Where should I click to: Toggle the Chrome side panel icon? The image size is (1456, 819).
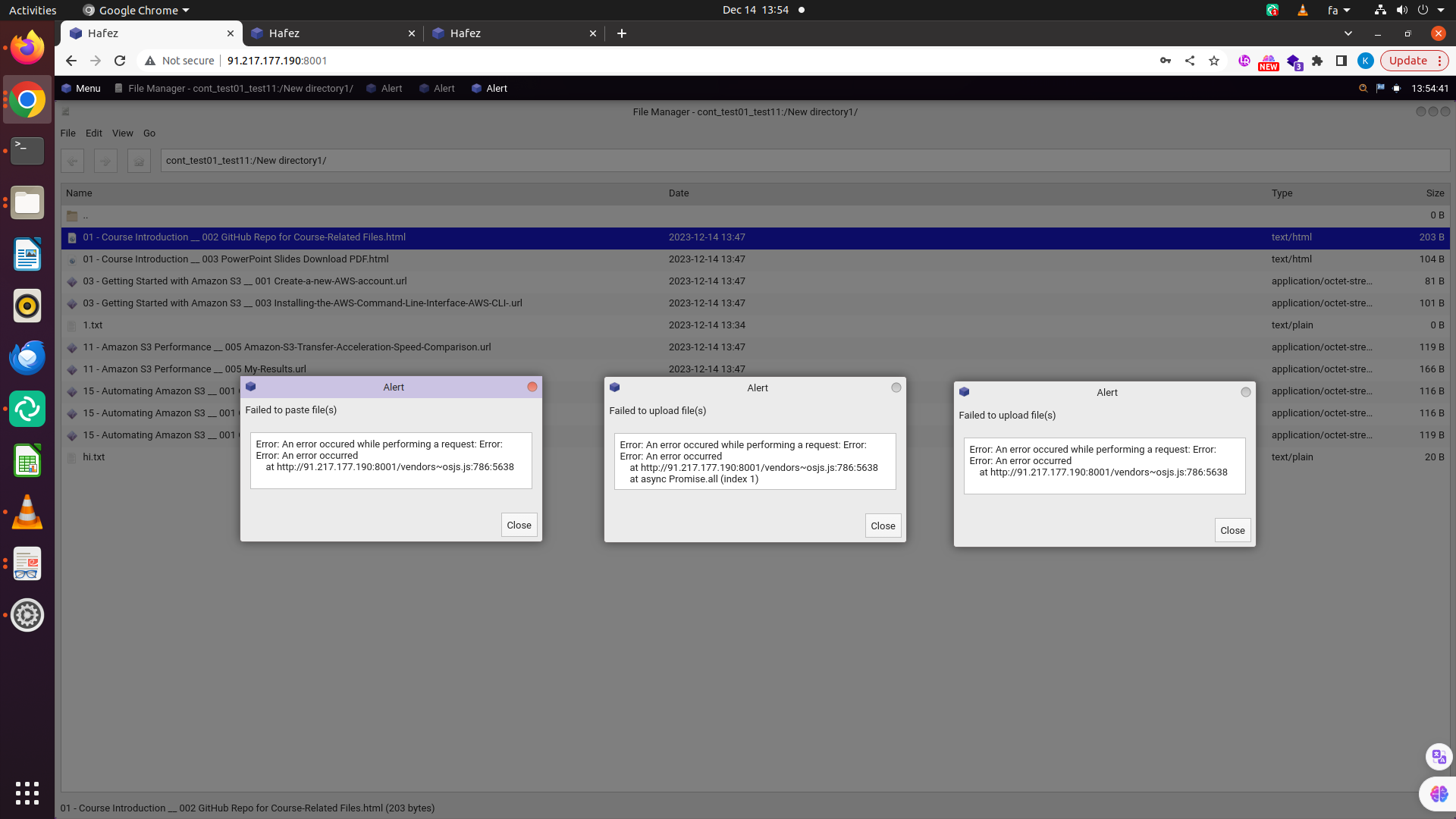pos(1341,61)
